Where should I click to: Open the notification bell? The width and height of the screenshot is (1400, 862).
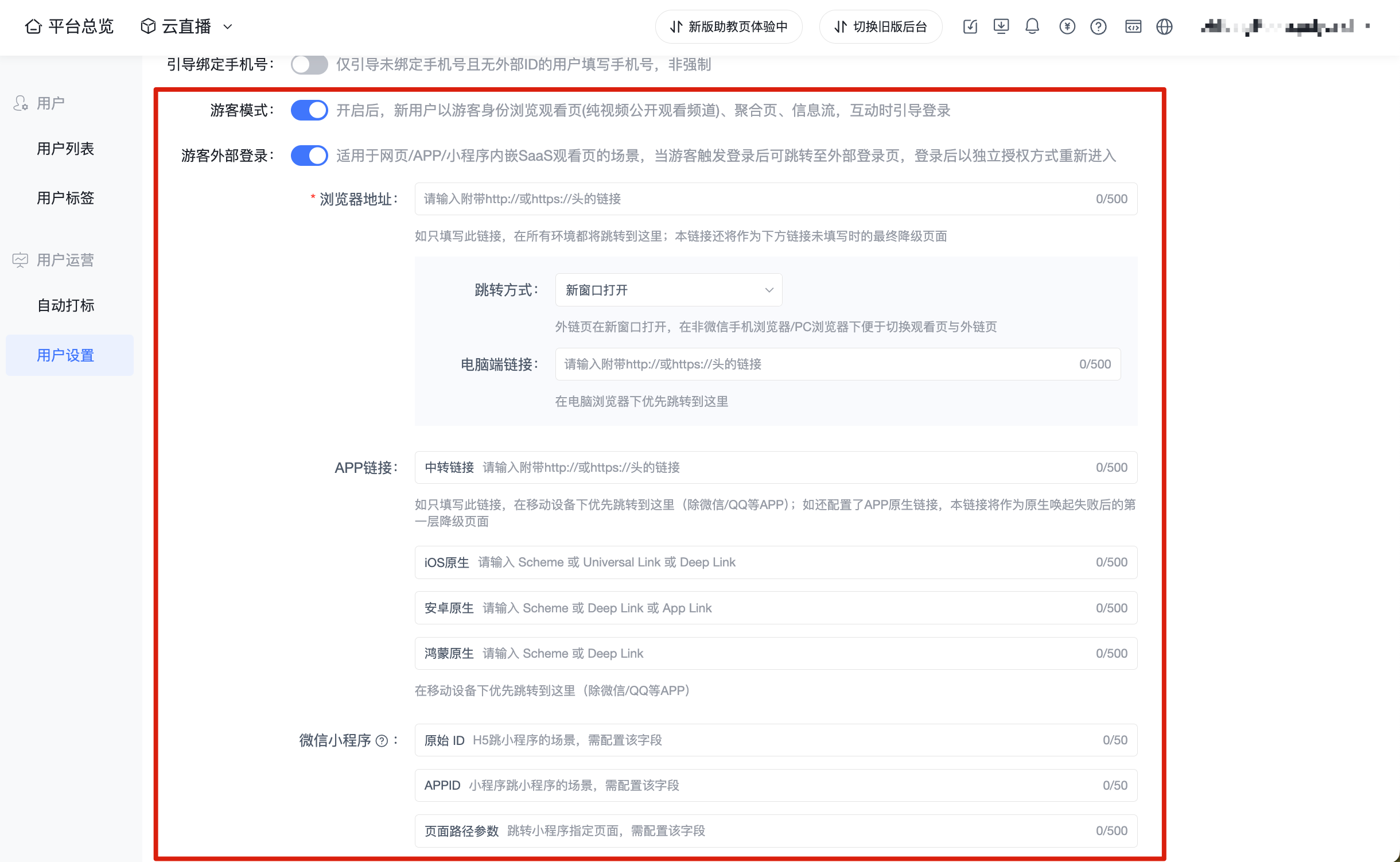(1032, 26)
